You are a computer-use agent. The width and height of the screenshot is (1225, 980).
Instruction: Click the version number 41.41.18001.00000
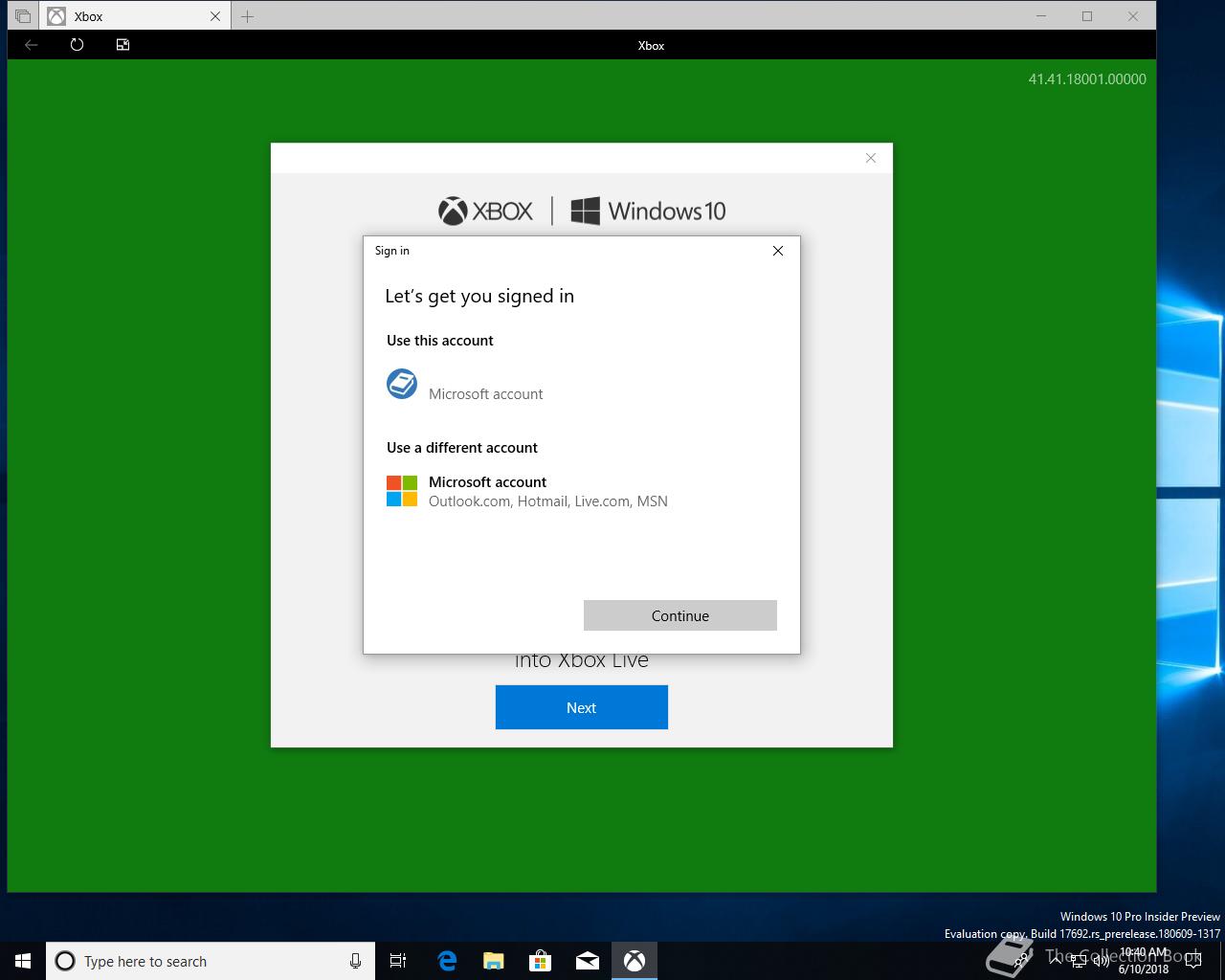1087,79
